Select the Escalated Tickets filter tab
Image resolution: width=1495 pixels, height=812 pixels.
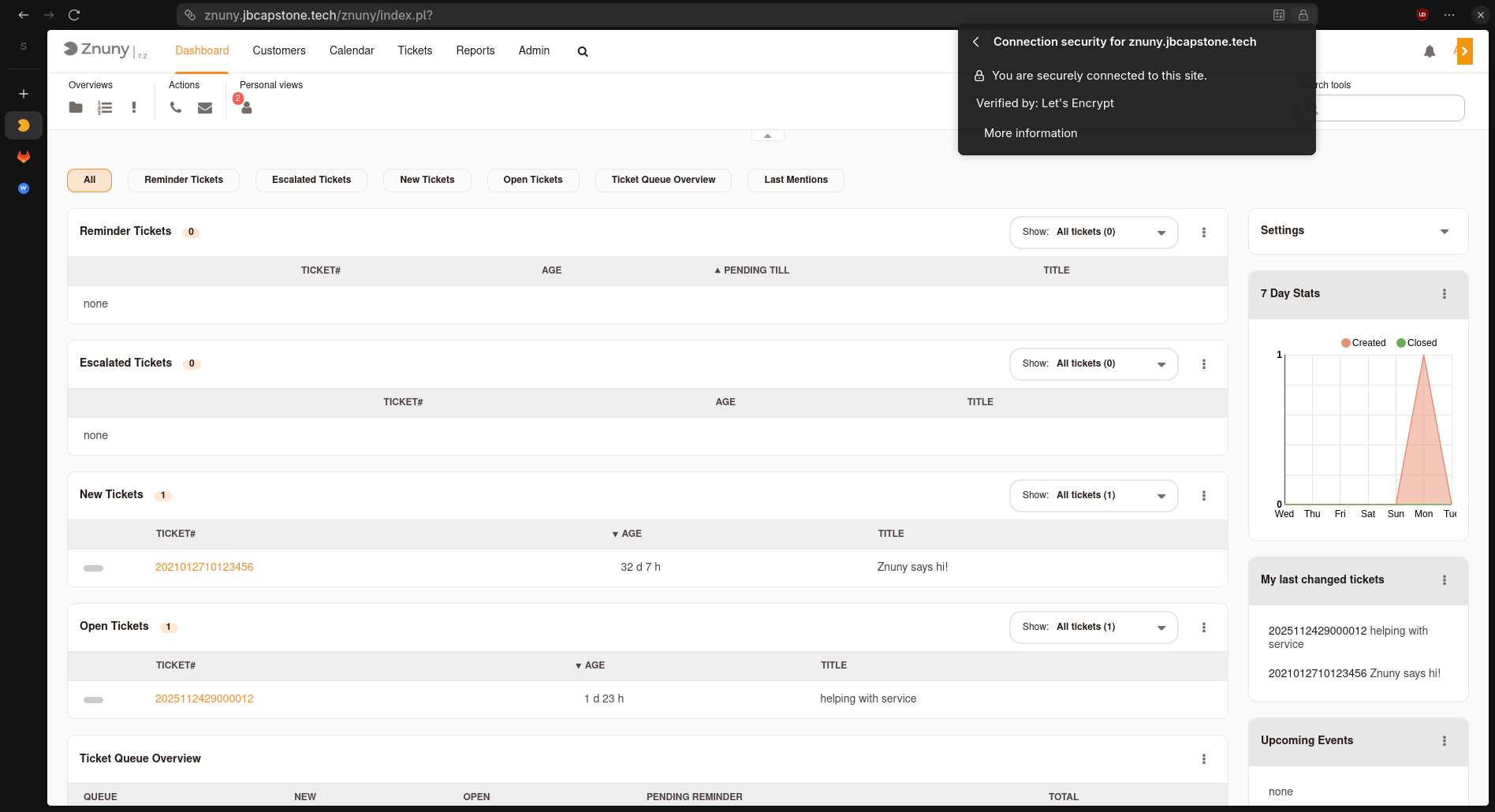click(311, 180)
